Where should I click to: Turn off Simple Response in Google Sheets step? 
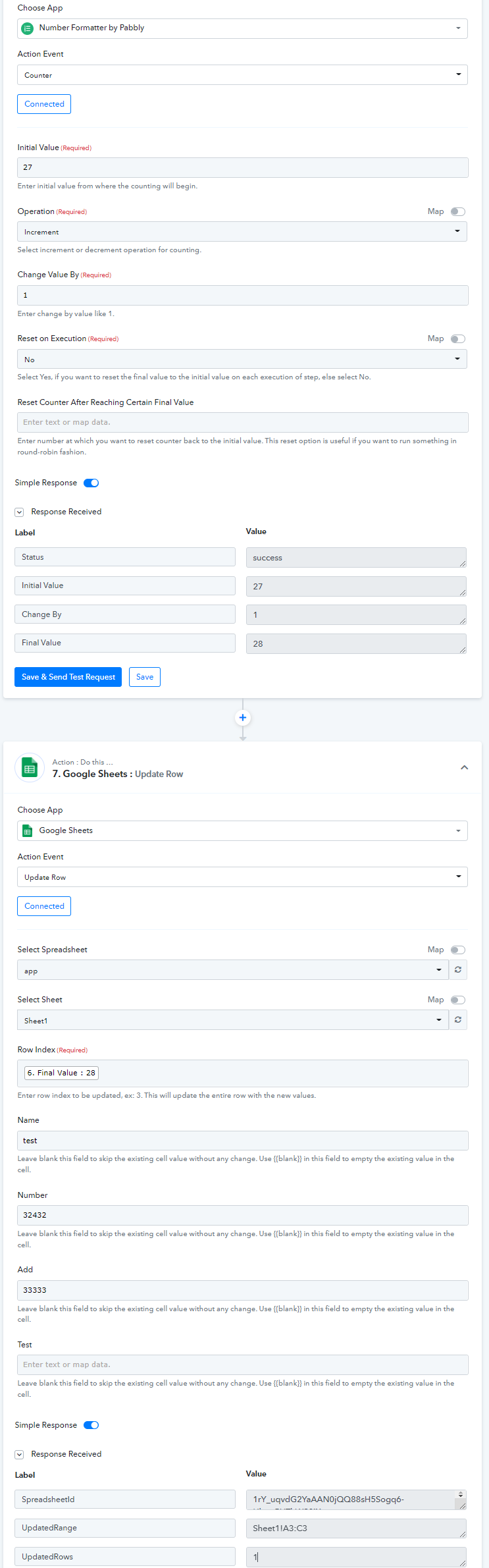tap(91, 1425)
